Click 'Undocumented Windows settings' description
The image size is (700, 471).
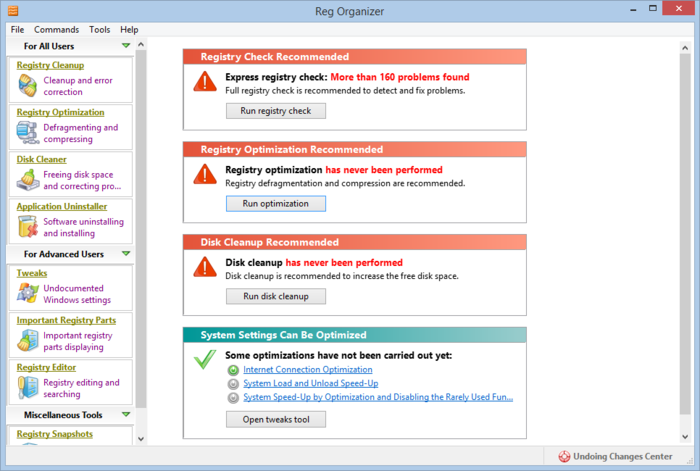point(77,294)
